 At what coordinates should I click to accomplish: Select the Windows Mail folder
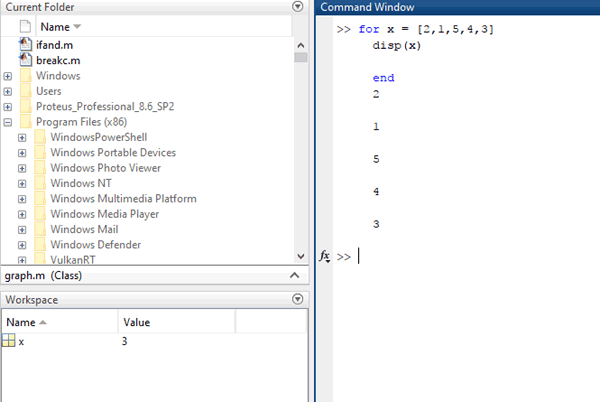(85, 229)
